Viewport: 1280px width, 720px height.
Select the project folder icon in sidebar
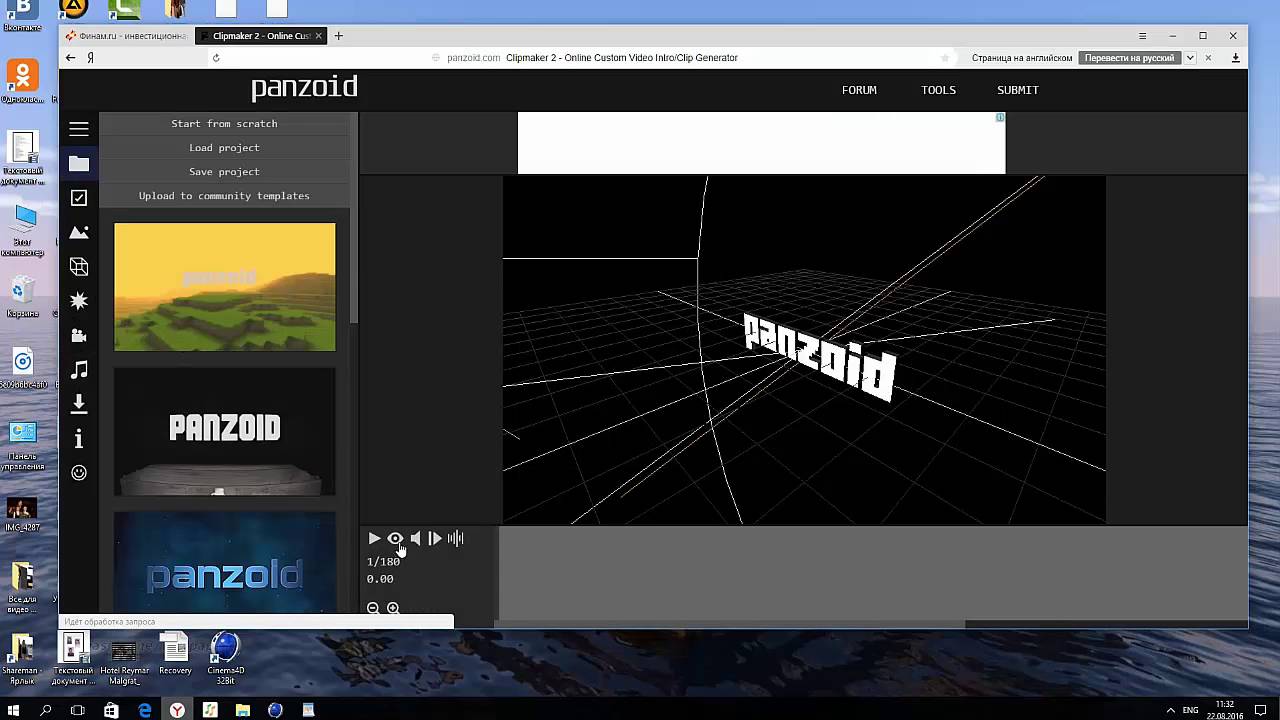(x=79, y=164)
